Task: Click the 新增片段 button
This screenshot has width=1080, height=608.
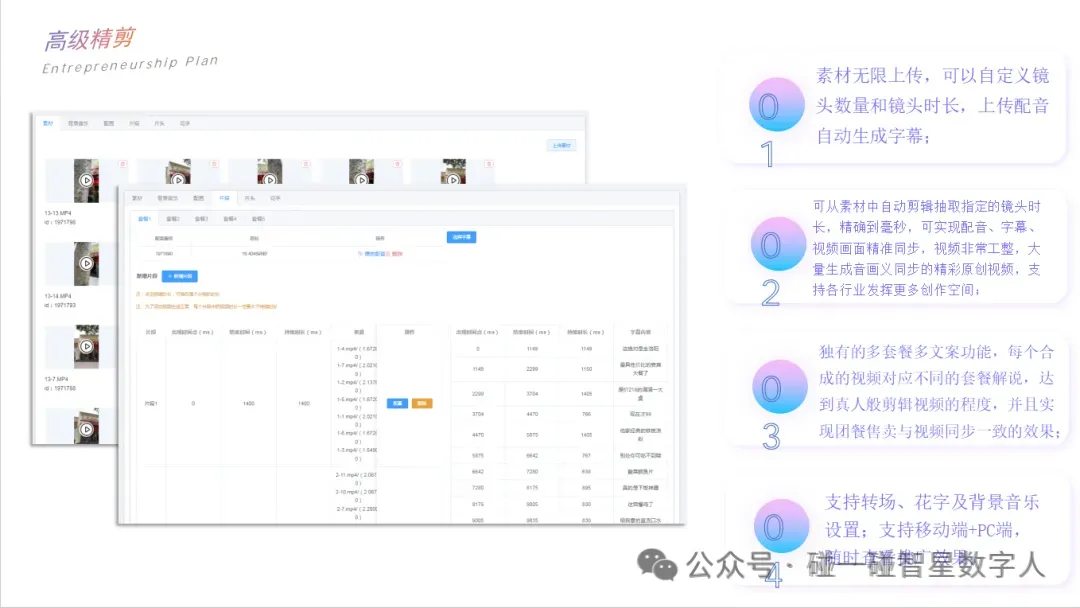Action: [x=180, y=276]
